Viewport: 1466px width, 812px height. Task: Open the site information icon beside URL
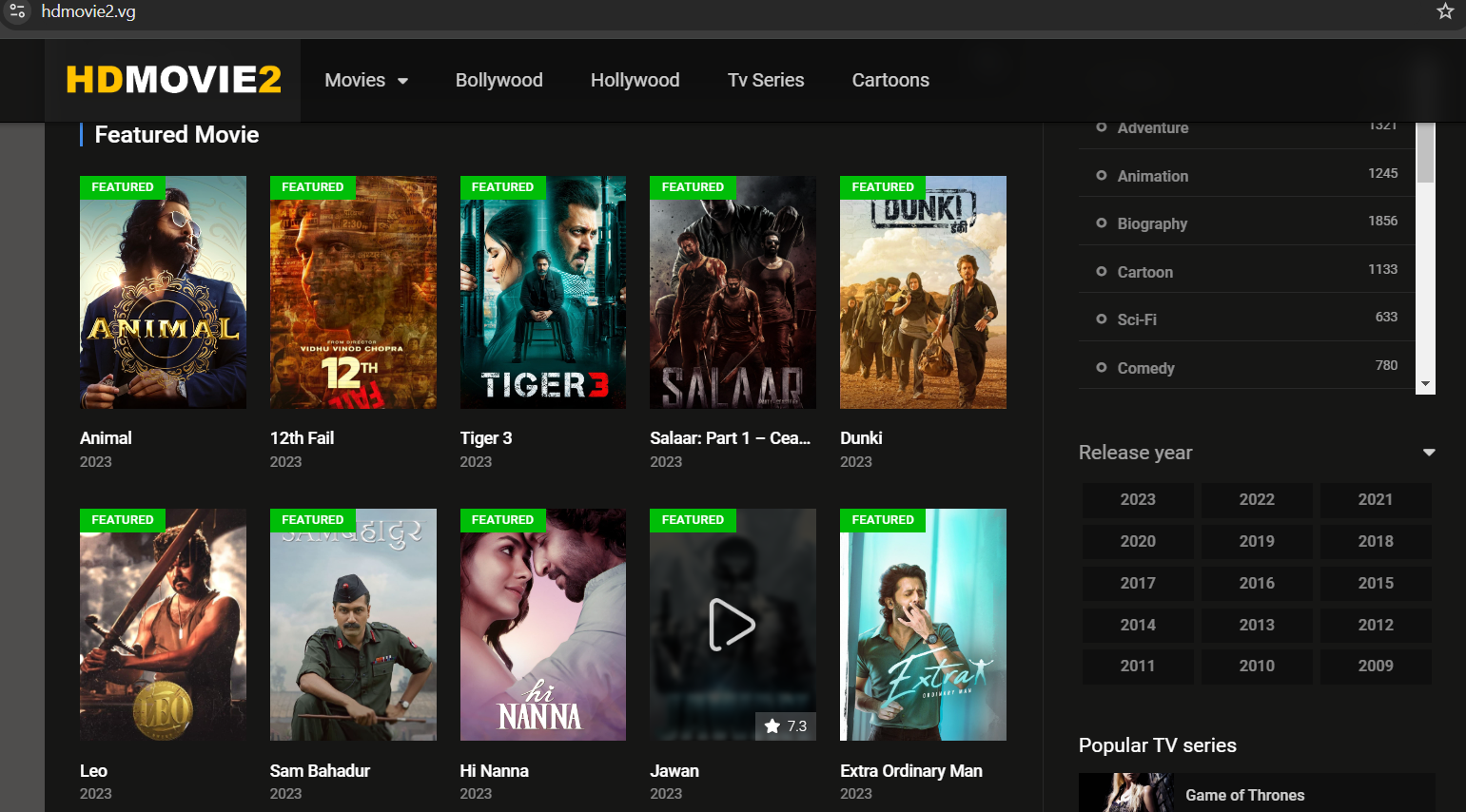pyautogui.click(x=17, y=11)
